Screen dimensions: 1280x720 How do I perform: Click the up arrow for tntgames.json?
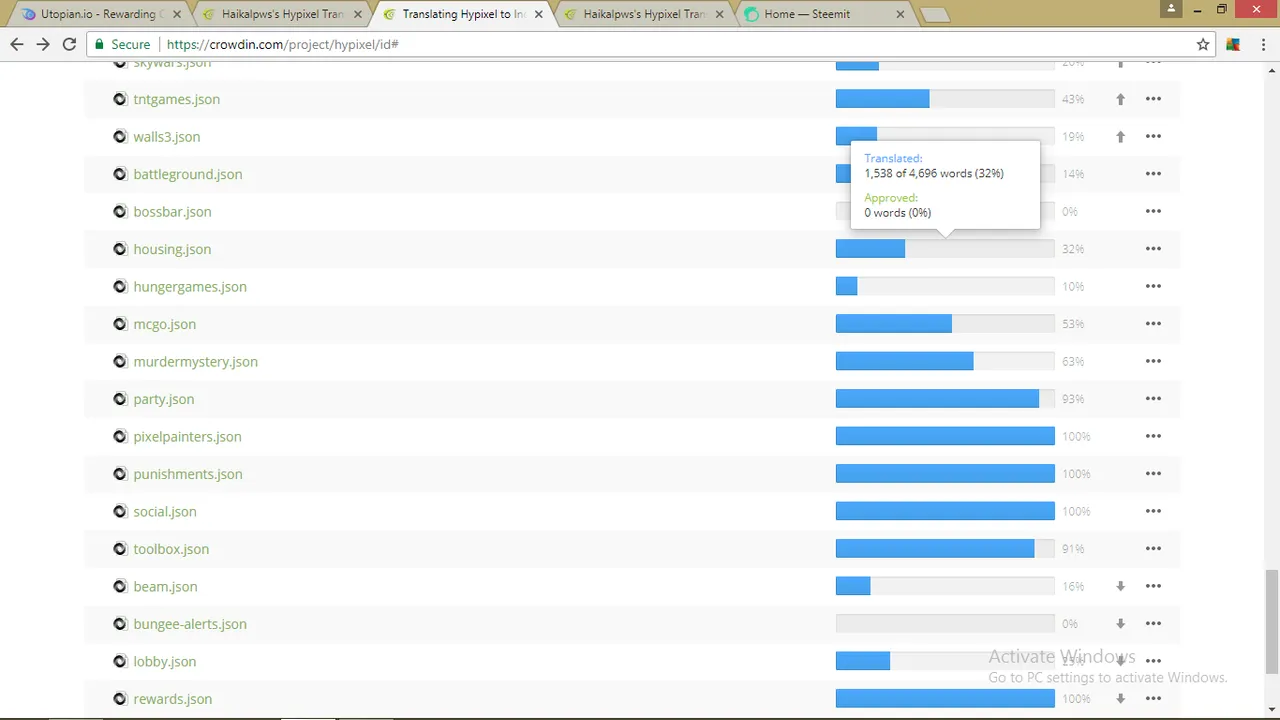point(1120,99)
